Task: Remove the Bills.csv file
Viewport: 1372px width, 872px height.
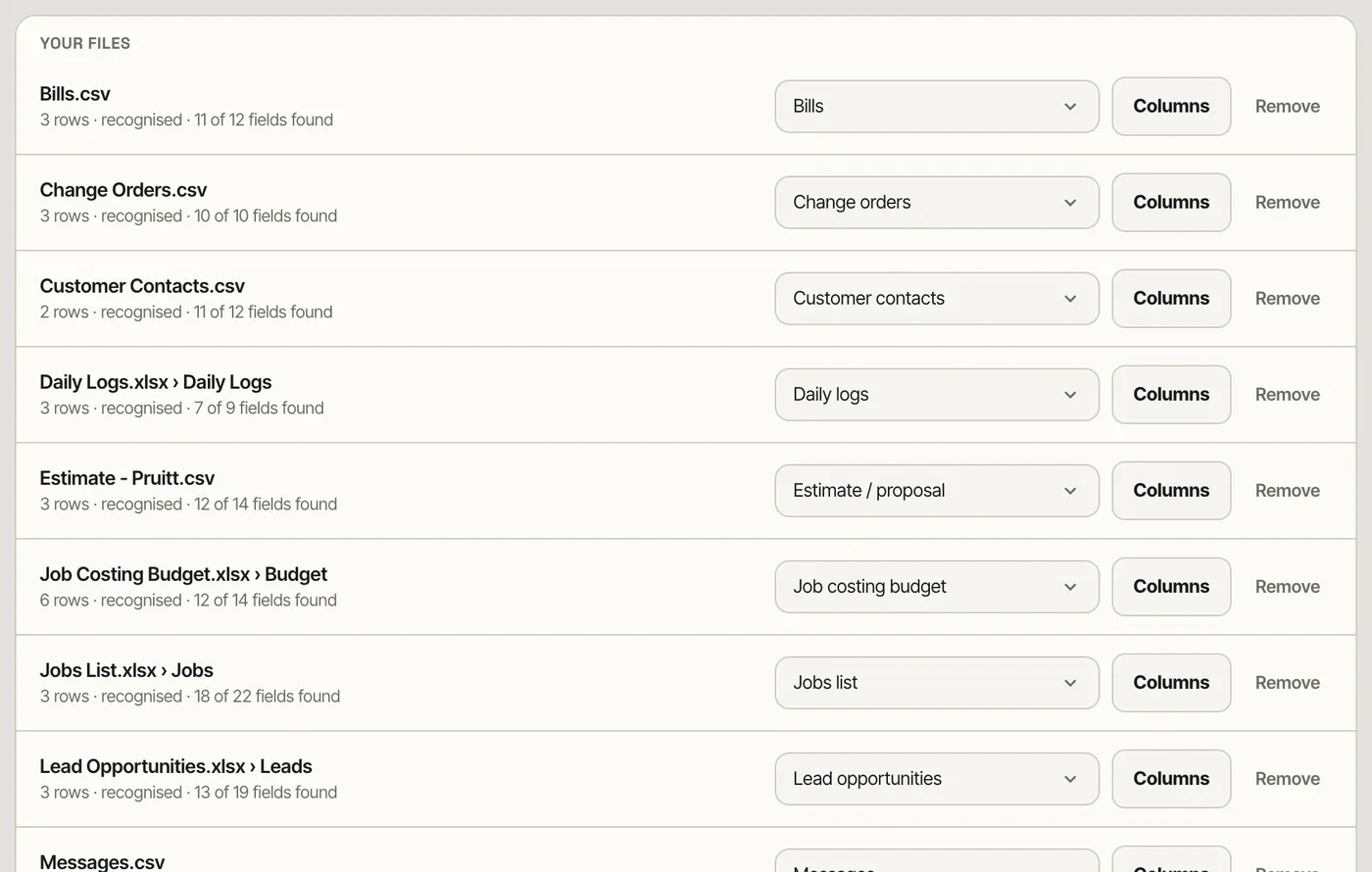Action: pyautogui.click(x=1287, y=106)
